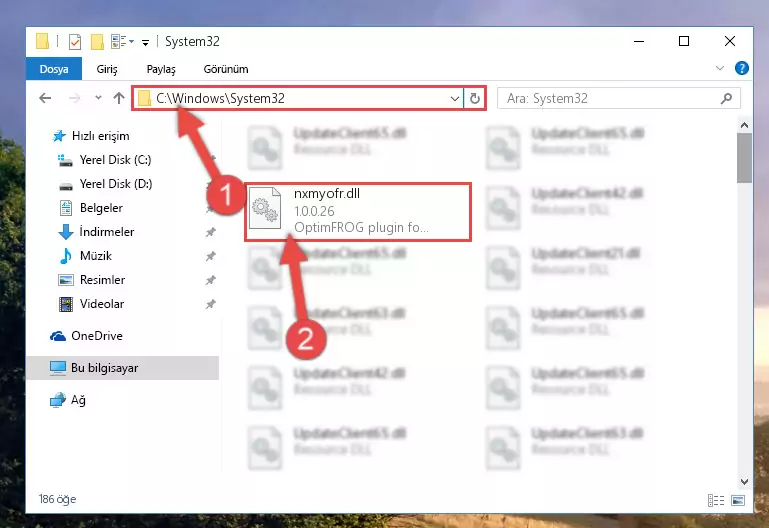The width and height of the screenshot is (769, 528).
Task: Go up one folder level
Action: click(119, 98)
